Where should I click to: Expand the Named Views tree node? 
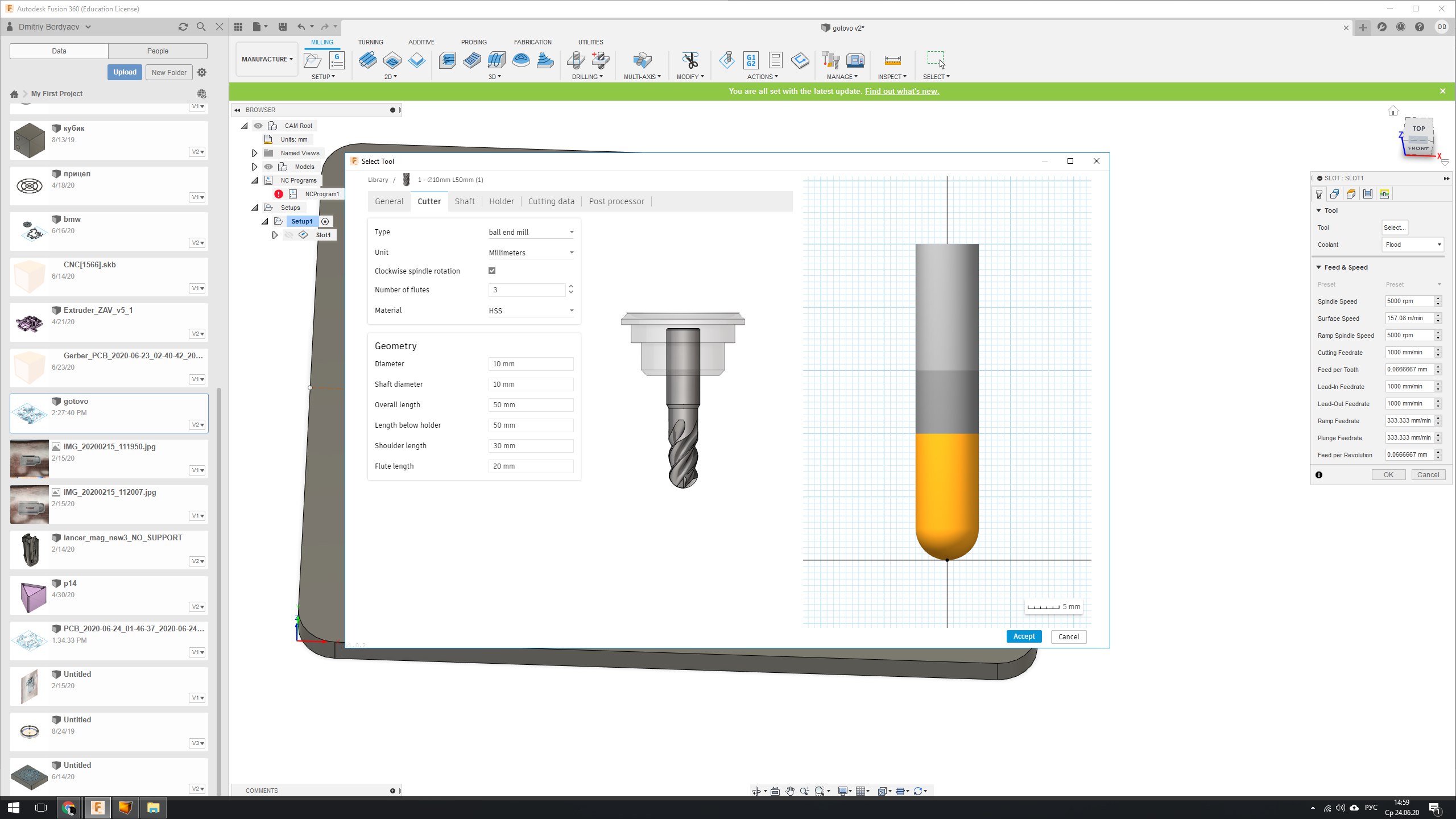click(x=254, y=153)
